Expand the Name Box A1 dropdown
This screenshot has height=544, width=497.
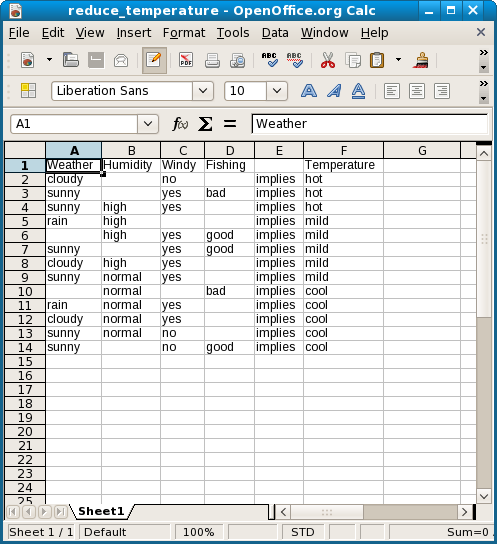(x=148, y=124)
